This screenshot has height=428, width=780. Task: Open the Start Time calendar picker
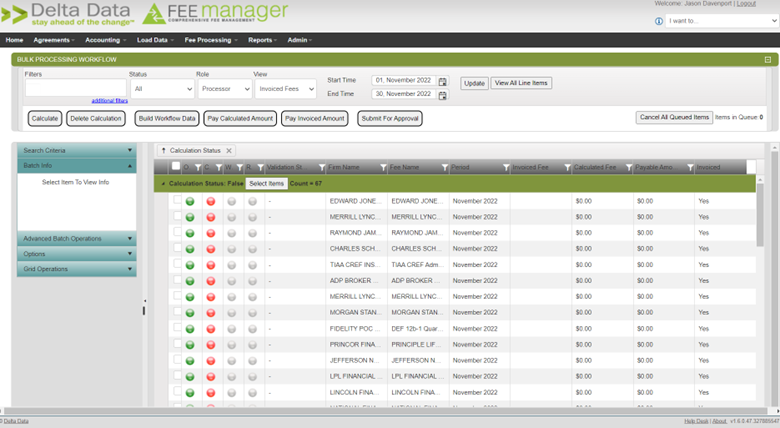(442, 81)
